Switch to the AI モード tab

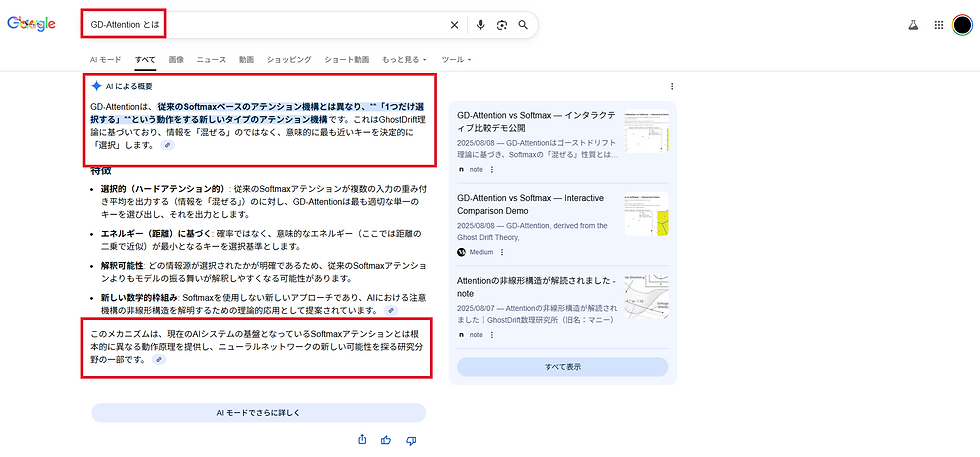click(x=105, y=59)
